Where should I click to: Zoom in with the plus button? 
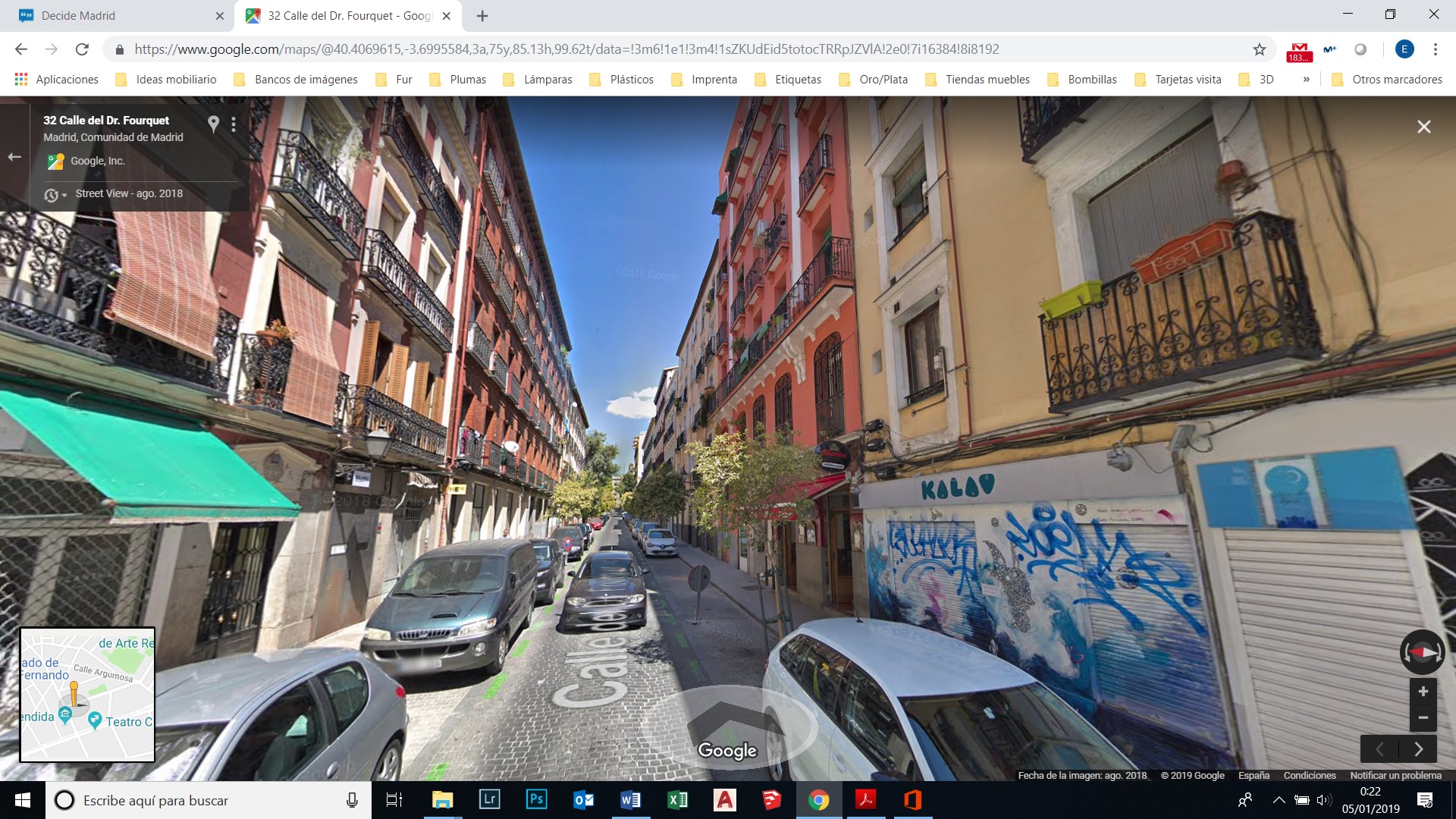[1423, 692]
